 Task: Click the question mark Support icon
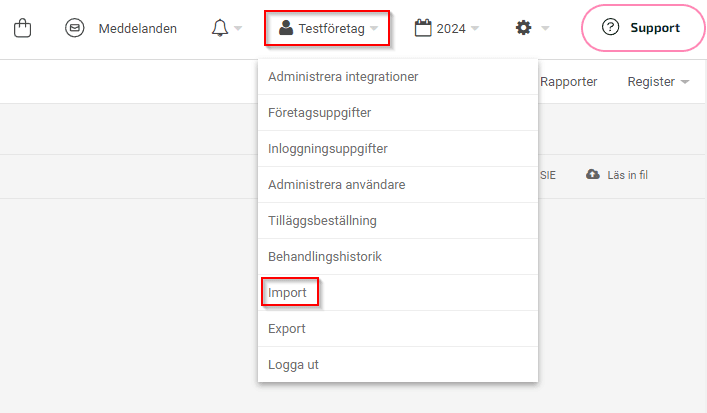(610, 28)
